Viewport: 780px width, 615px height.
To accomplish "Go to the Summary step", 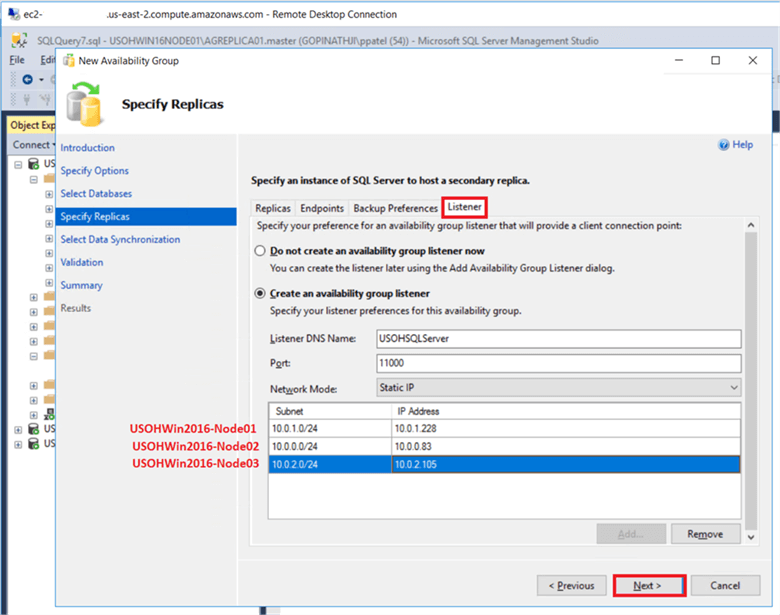I will point(82,285).
